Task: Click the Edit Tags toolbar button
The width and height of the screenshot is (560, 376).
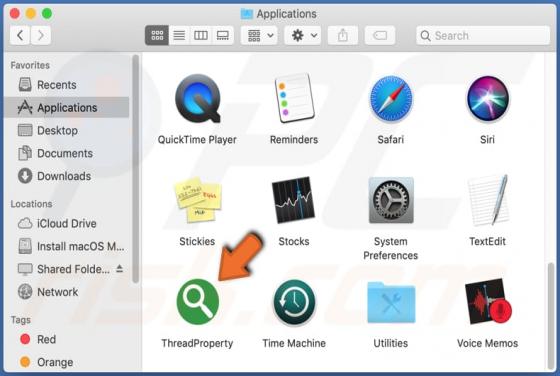Action: [380, 35]
